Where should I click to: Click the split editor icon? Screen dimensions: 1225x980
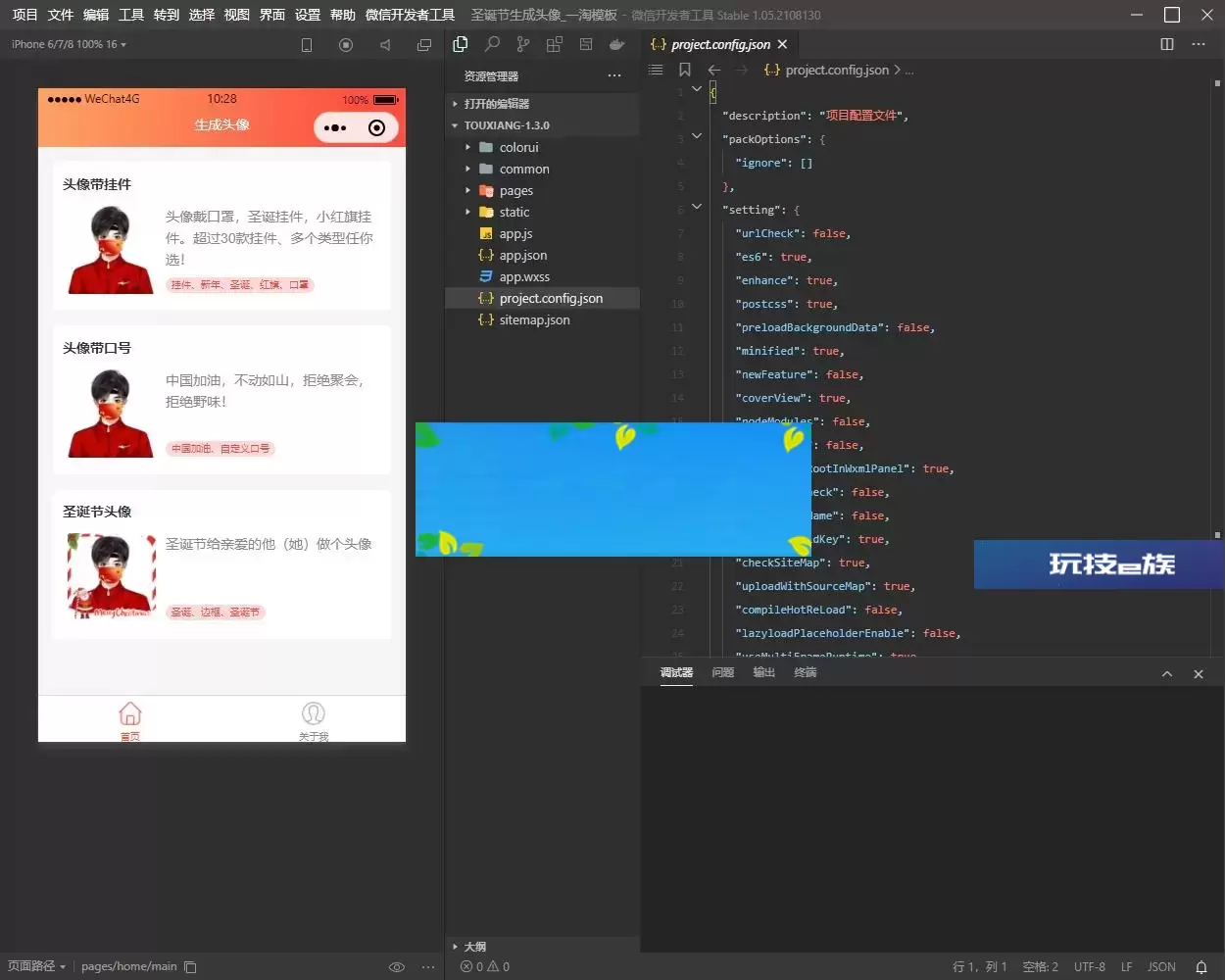(x=1167, y=44)
